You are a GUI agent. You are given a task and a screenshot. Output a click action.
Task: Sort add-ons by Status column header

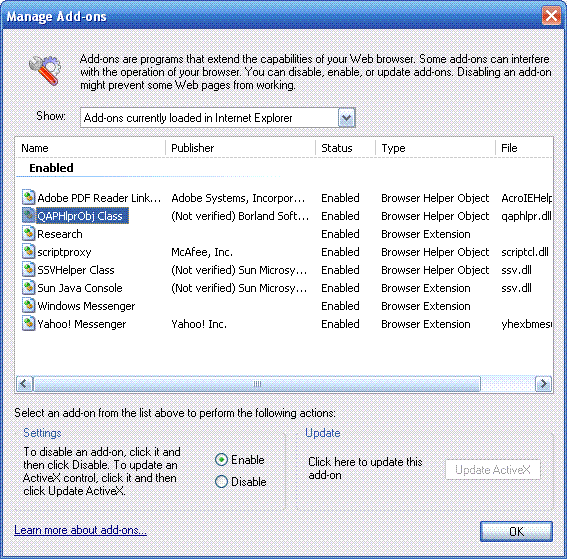click(x=345, y=148)
